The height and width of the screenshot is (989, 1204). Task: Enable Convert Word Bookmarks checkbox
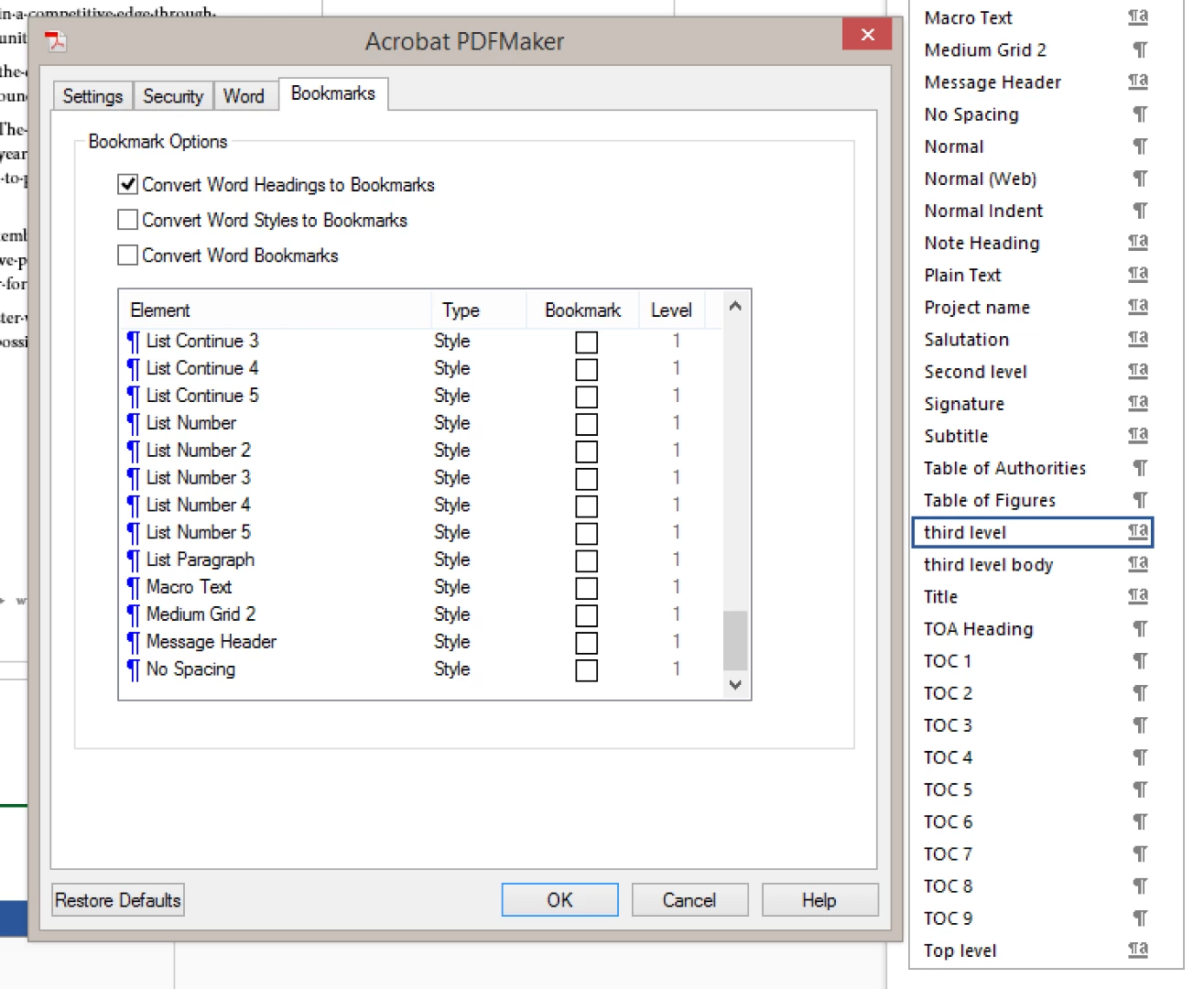coord(128,255)
